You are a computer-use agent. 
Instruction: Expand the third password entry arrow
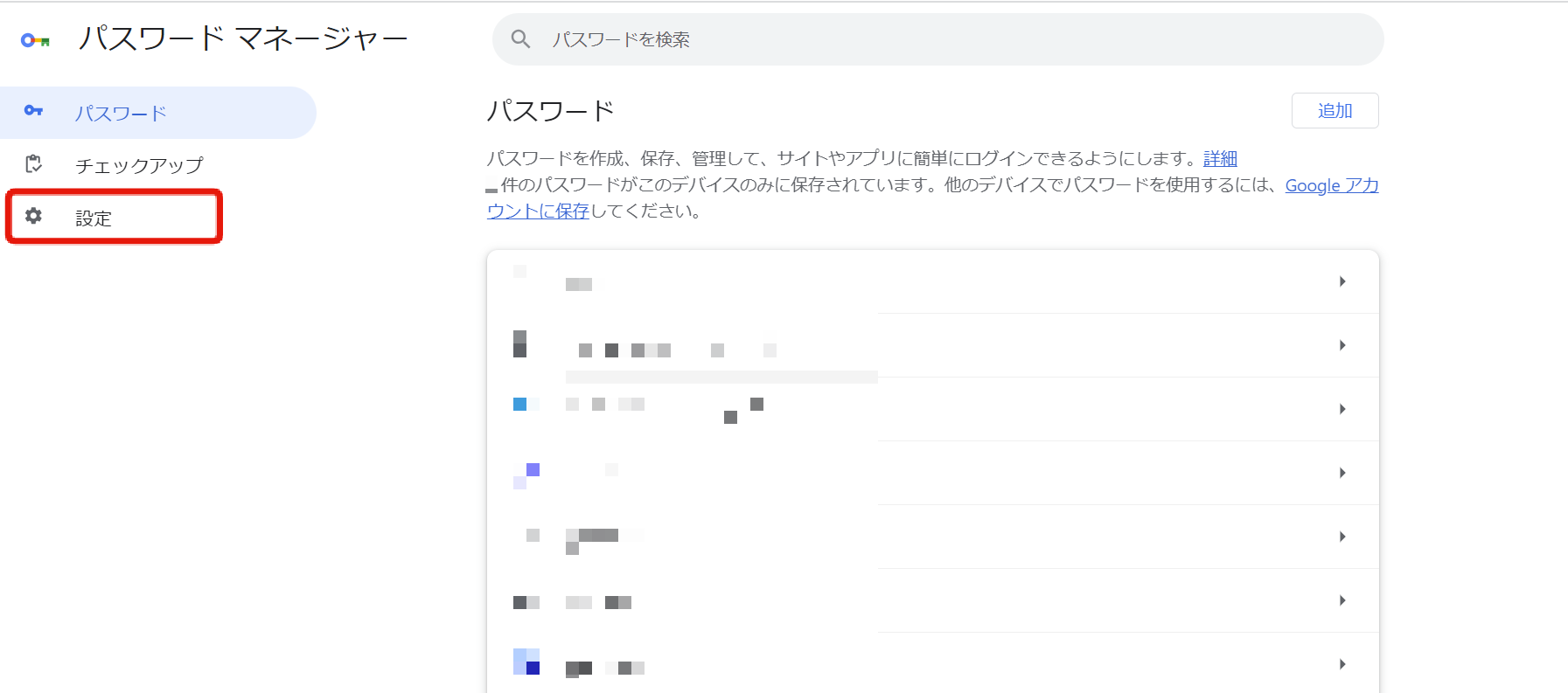tap(1342, 409)
